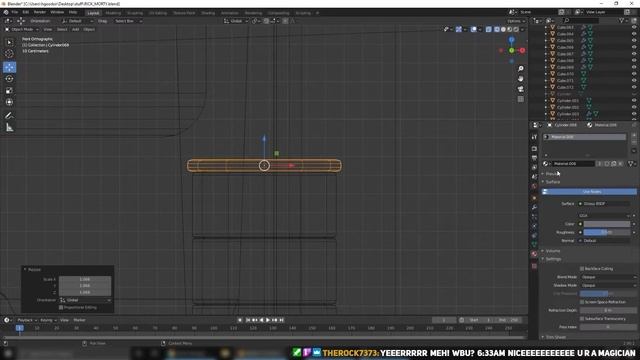Switch to the Modeling workspace tab

pyautogui.click(x=113, y=13)
